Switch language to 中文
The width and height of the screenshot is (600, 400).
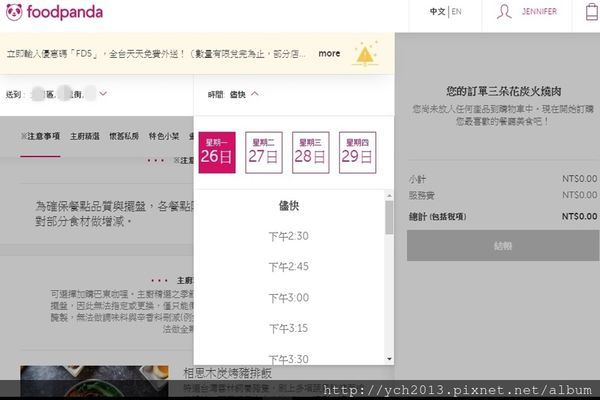(437, 12)
